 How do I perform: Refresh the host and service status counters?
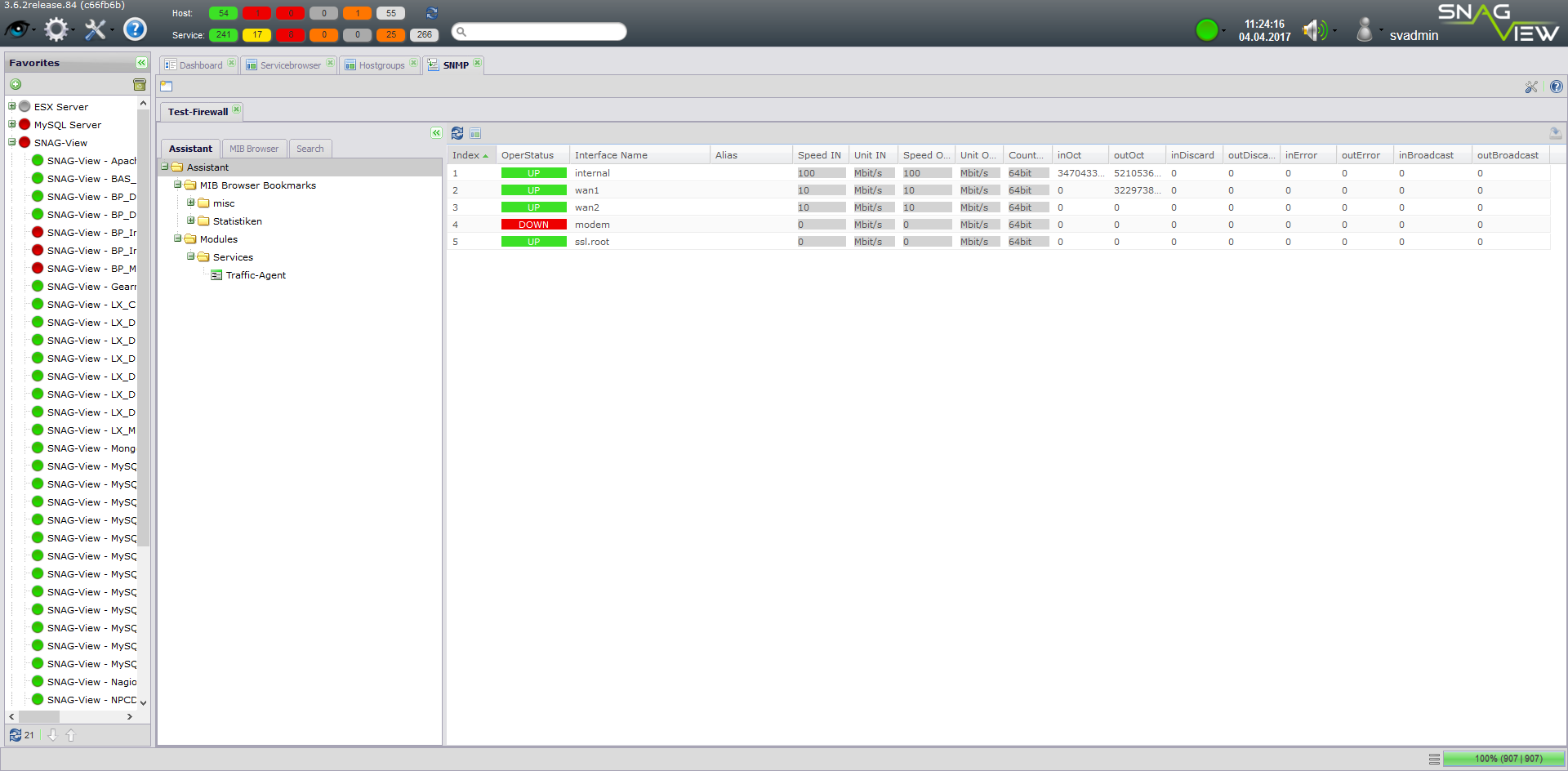[x=432, y=13]
